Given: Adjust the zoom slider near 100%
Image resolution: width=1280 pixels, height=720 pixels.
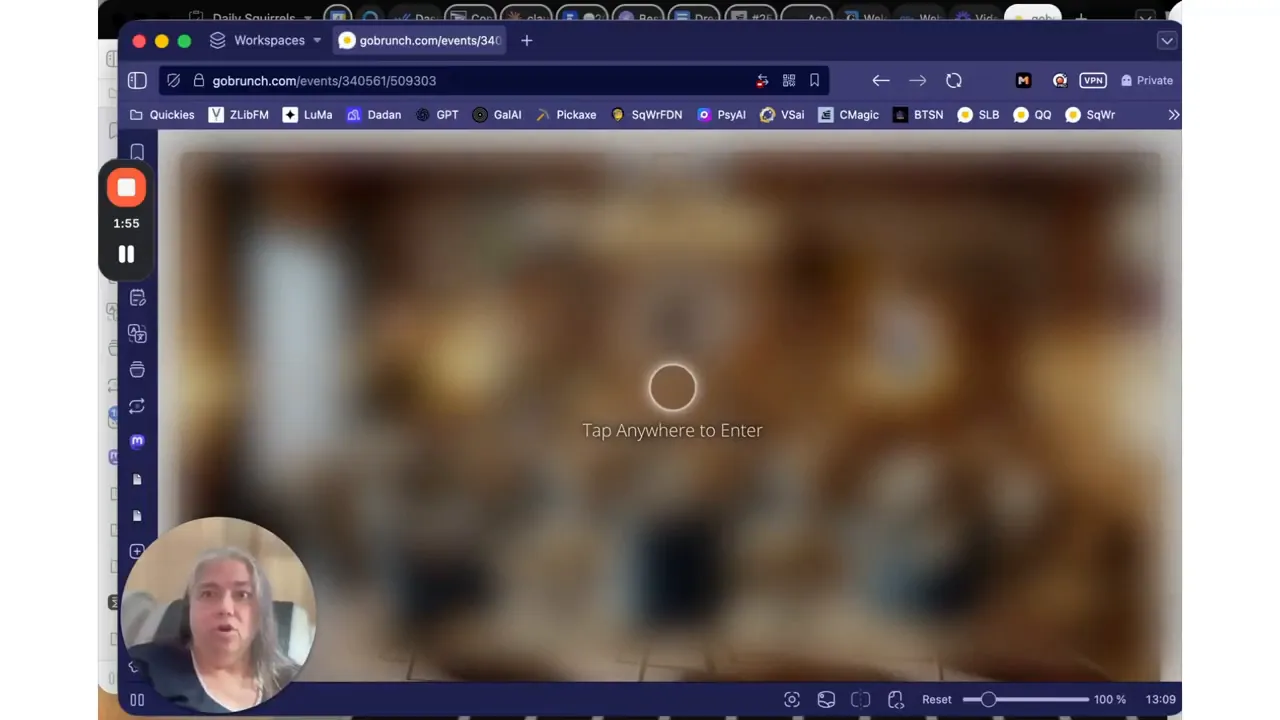Looking at the screenshot, I should point(989,699).
